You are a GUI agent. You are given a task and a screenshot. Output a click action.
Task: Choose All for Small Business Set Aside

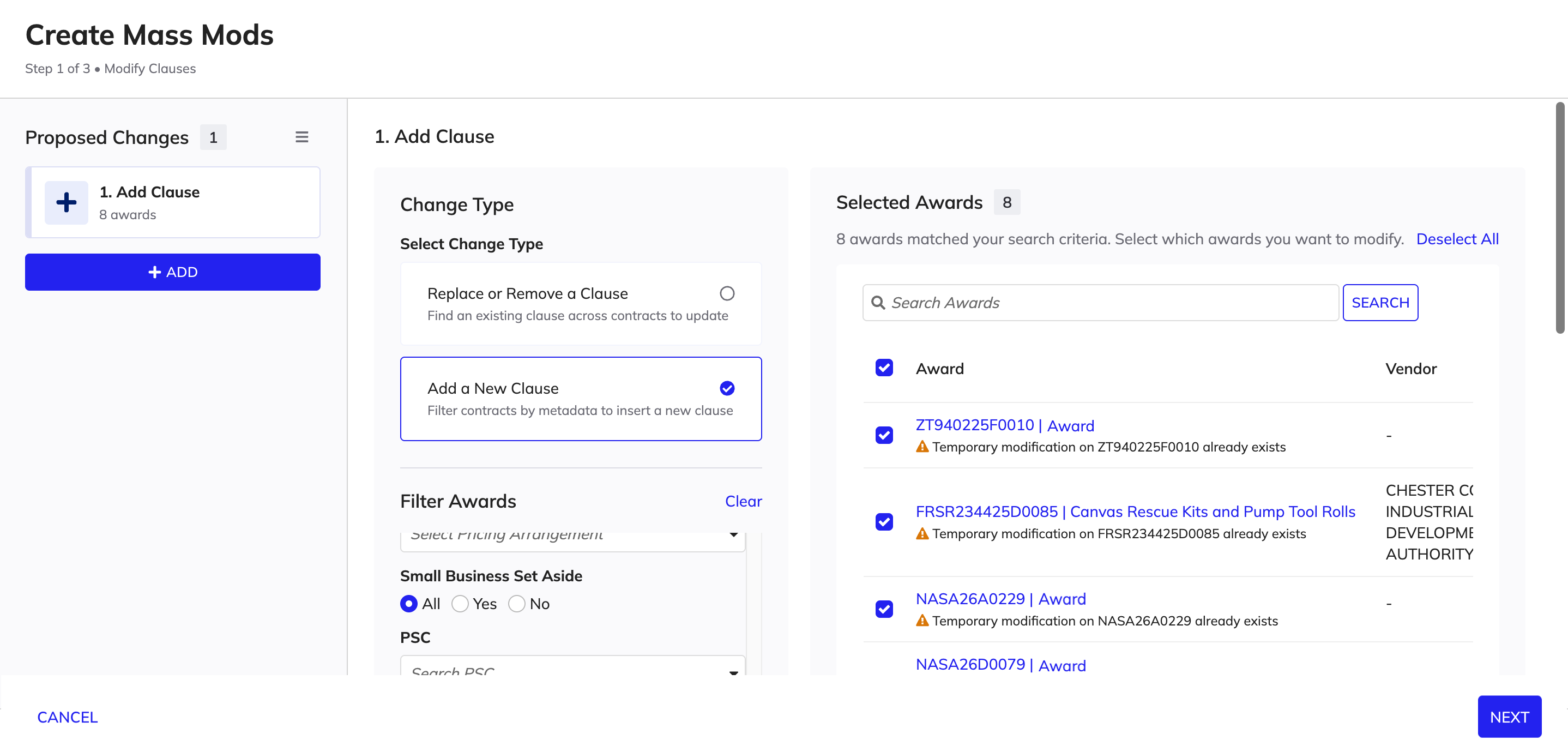(409, 604)
